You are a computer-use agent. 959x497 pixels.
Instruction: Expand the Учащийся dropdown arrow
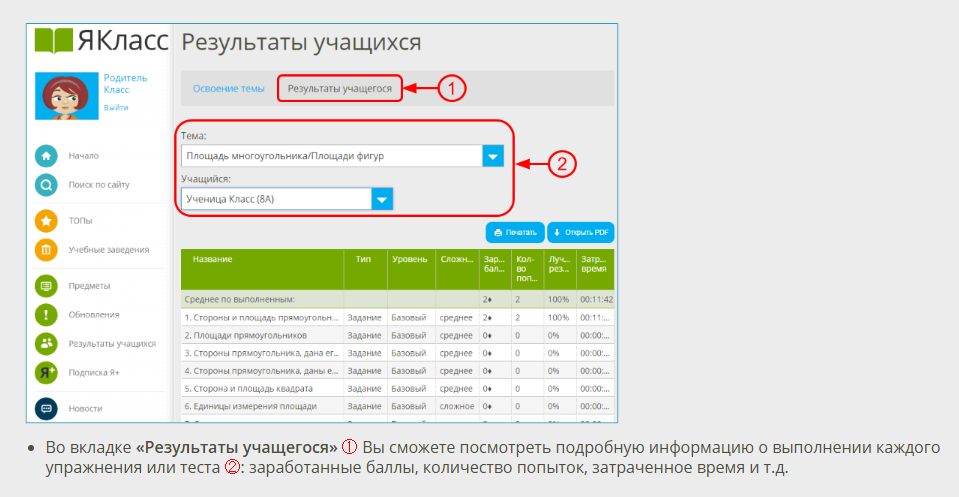[381, 199]
